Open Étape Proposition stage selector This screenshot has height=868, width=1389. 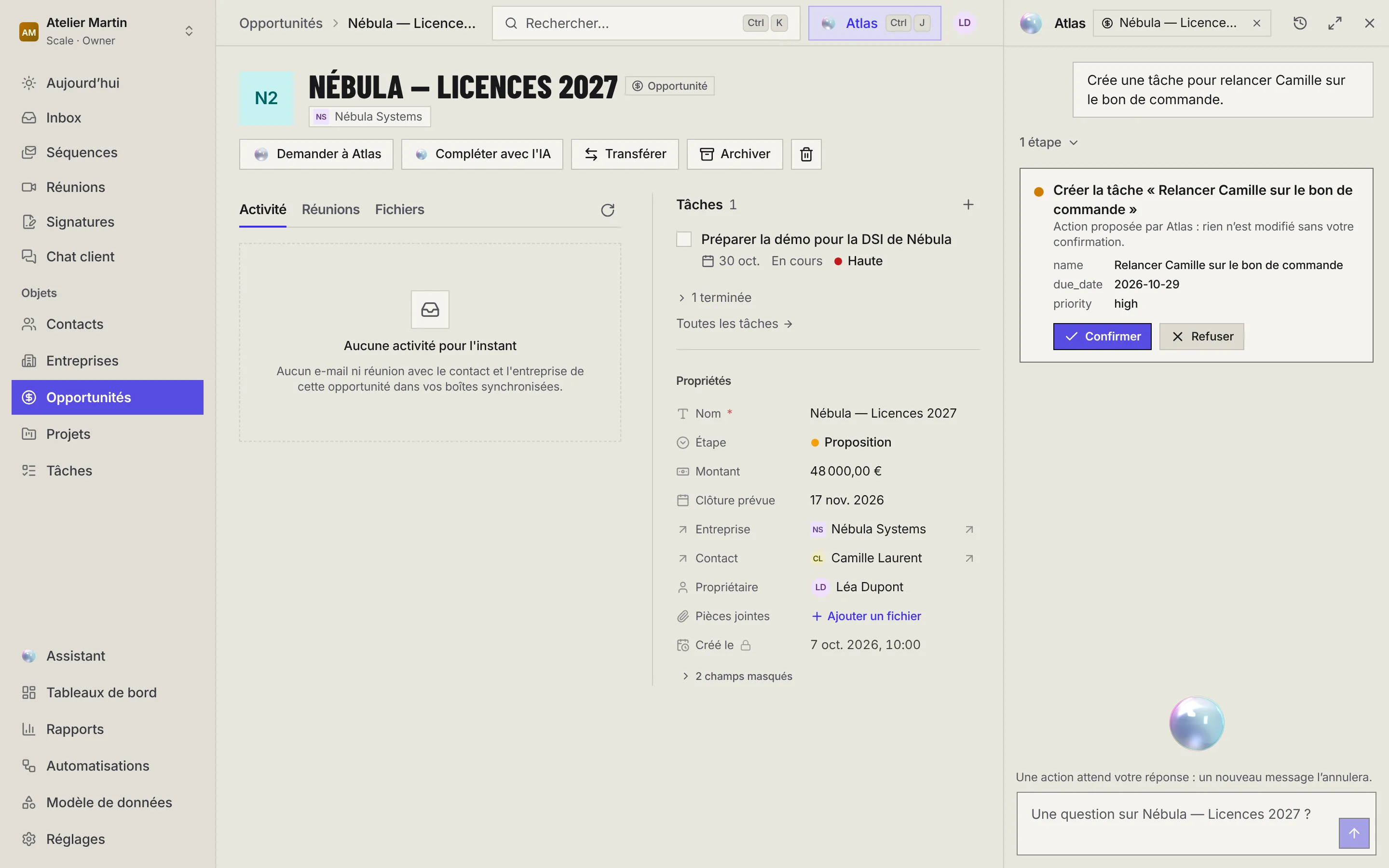[851, 443]
